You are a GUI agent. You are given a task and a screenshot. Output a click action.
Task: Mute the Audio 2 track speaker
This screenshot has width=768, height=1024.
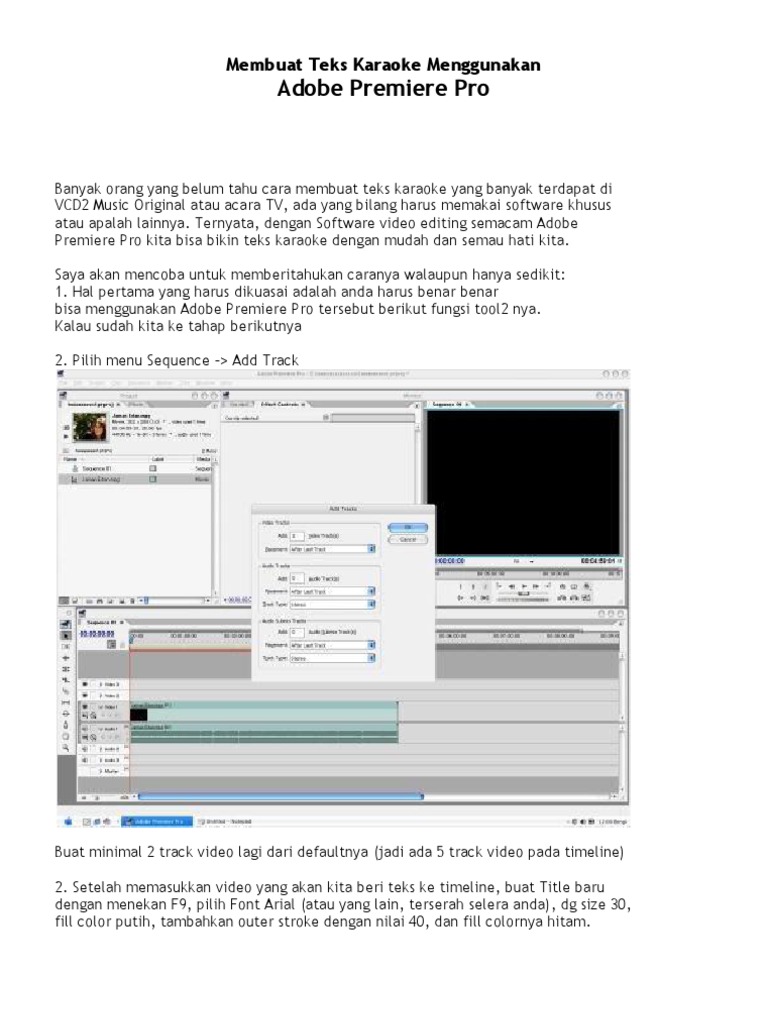85,748
